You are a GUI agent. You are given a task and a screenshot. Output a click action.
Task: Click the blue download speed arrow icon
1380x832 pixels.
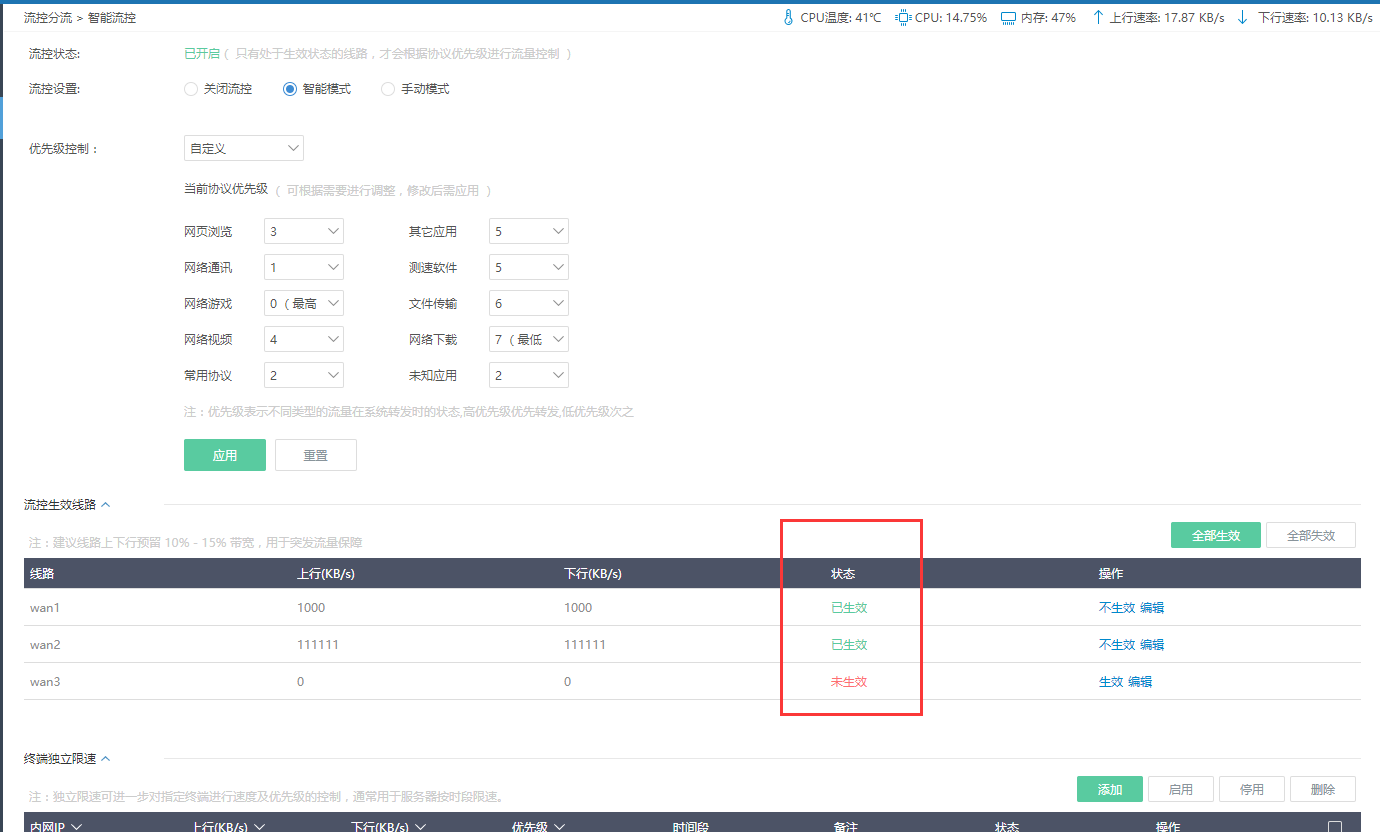click(1243, 16)
